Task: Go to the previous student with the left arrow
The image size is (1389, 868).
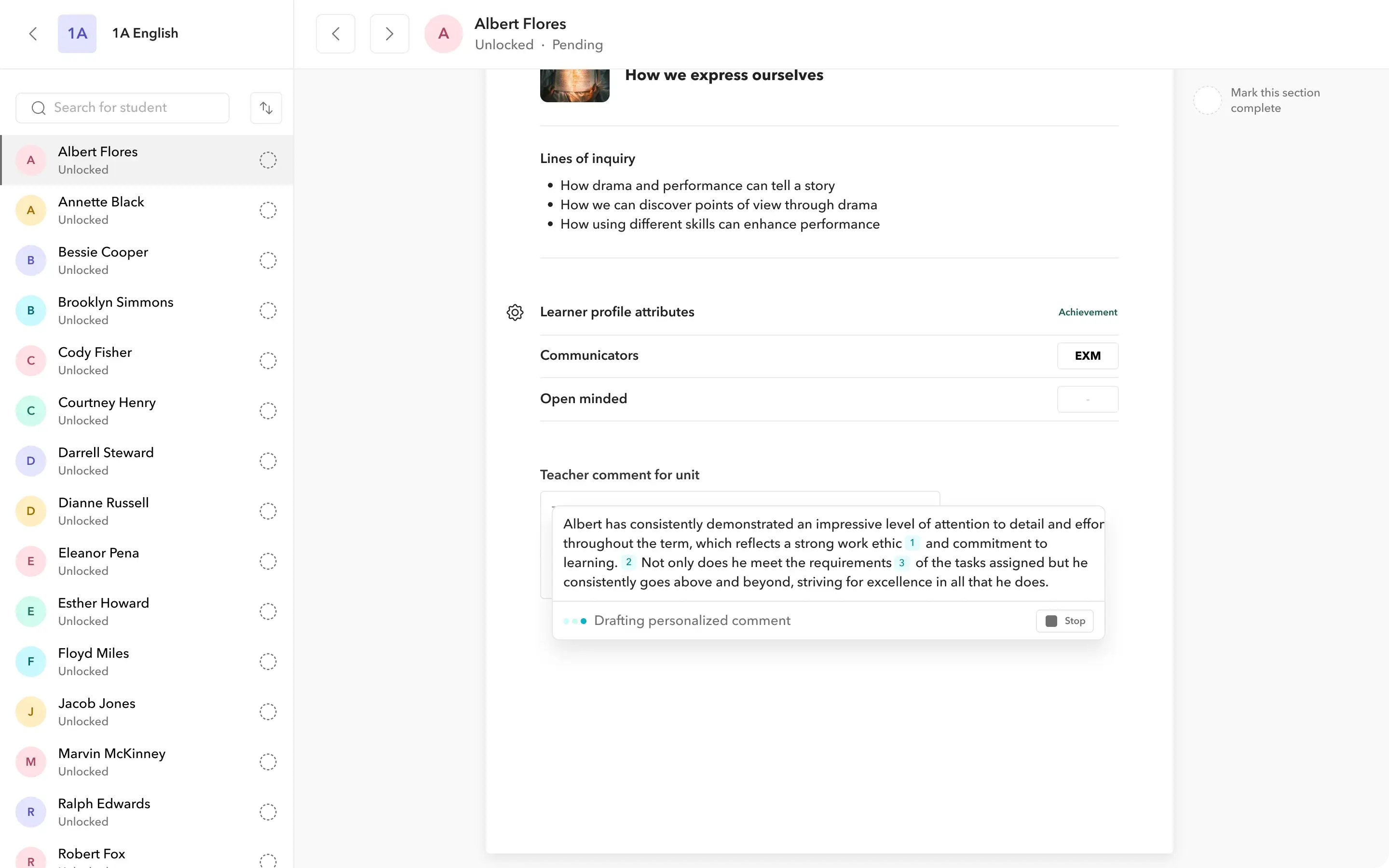Action: tap(336, 34)
